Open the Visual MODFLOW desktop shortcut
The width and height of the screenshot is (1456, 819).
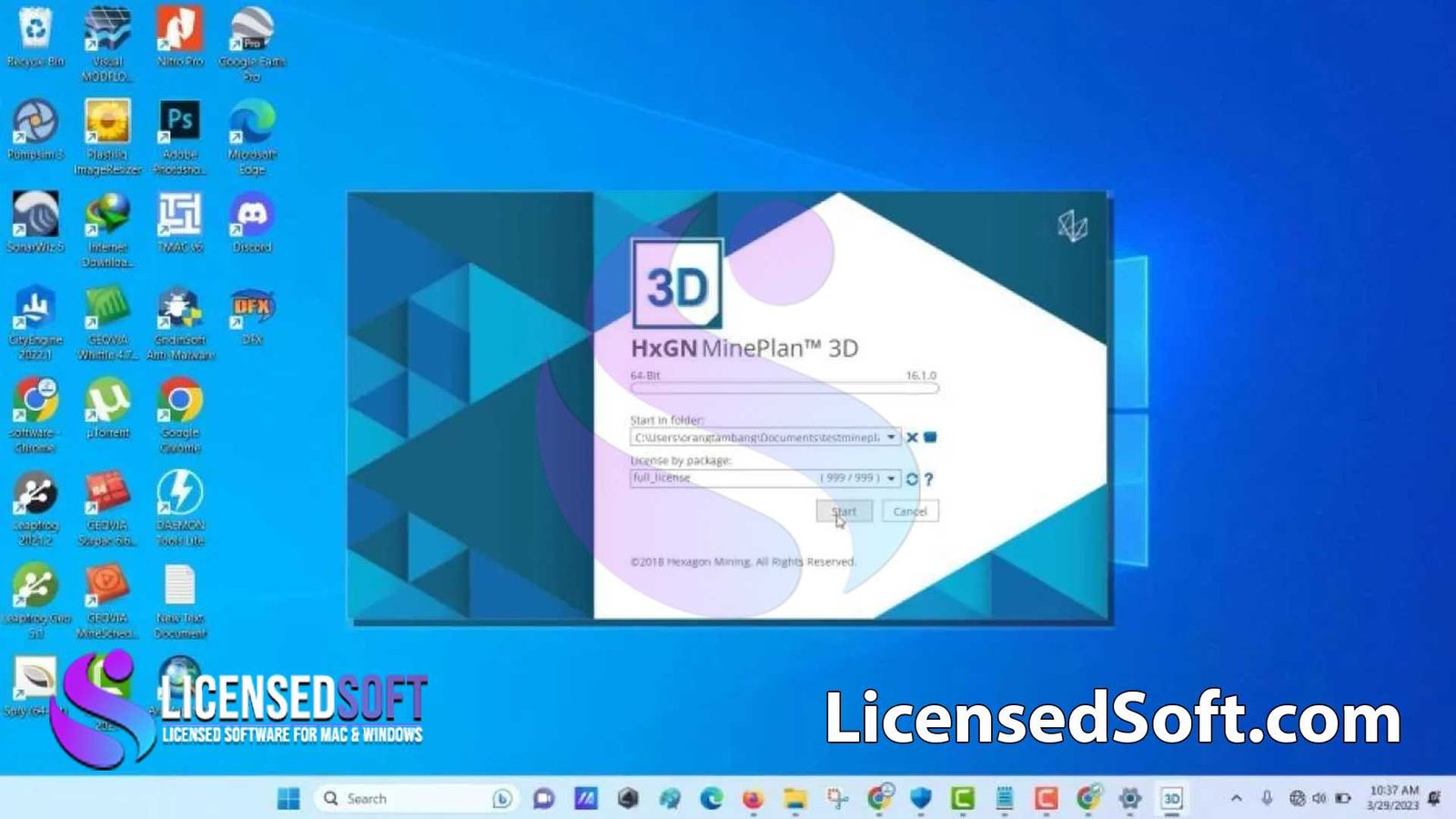pyautogui.click(x=107, y=43)
